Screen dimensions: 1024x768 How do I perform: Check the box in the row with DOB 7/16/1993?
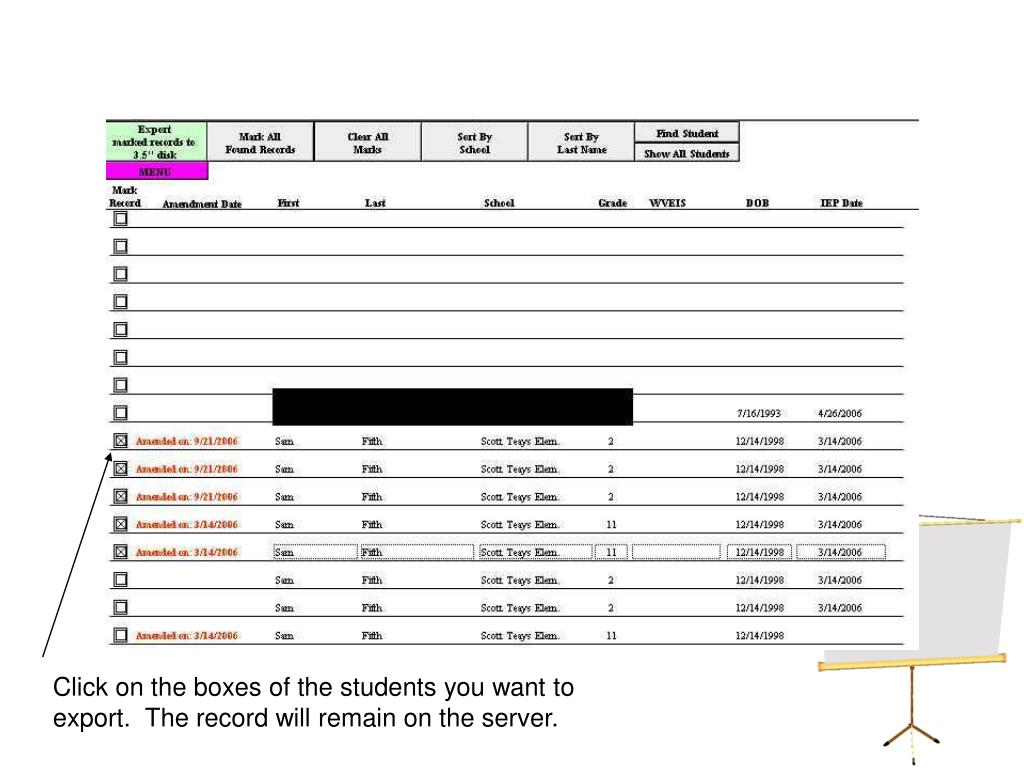(120, 413)
